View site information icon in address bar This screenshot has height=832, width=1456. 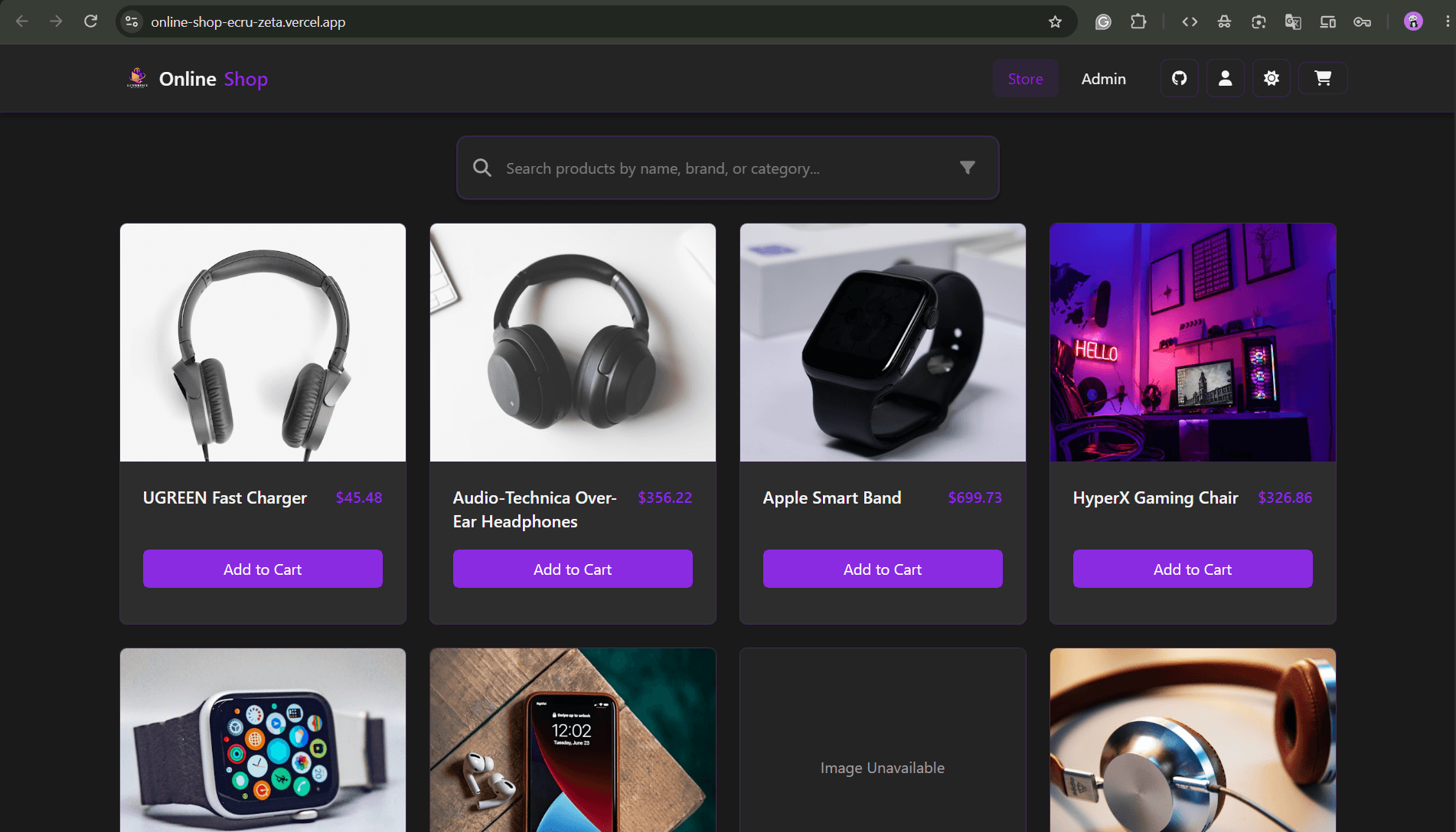(x=132, y=21)
